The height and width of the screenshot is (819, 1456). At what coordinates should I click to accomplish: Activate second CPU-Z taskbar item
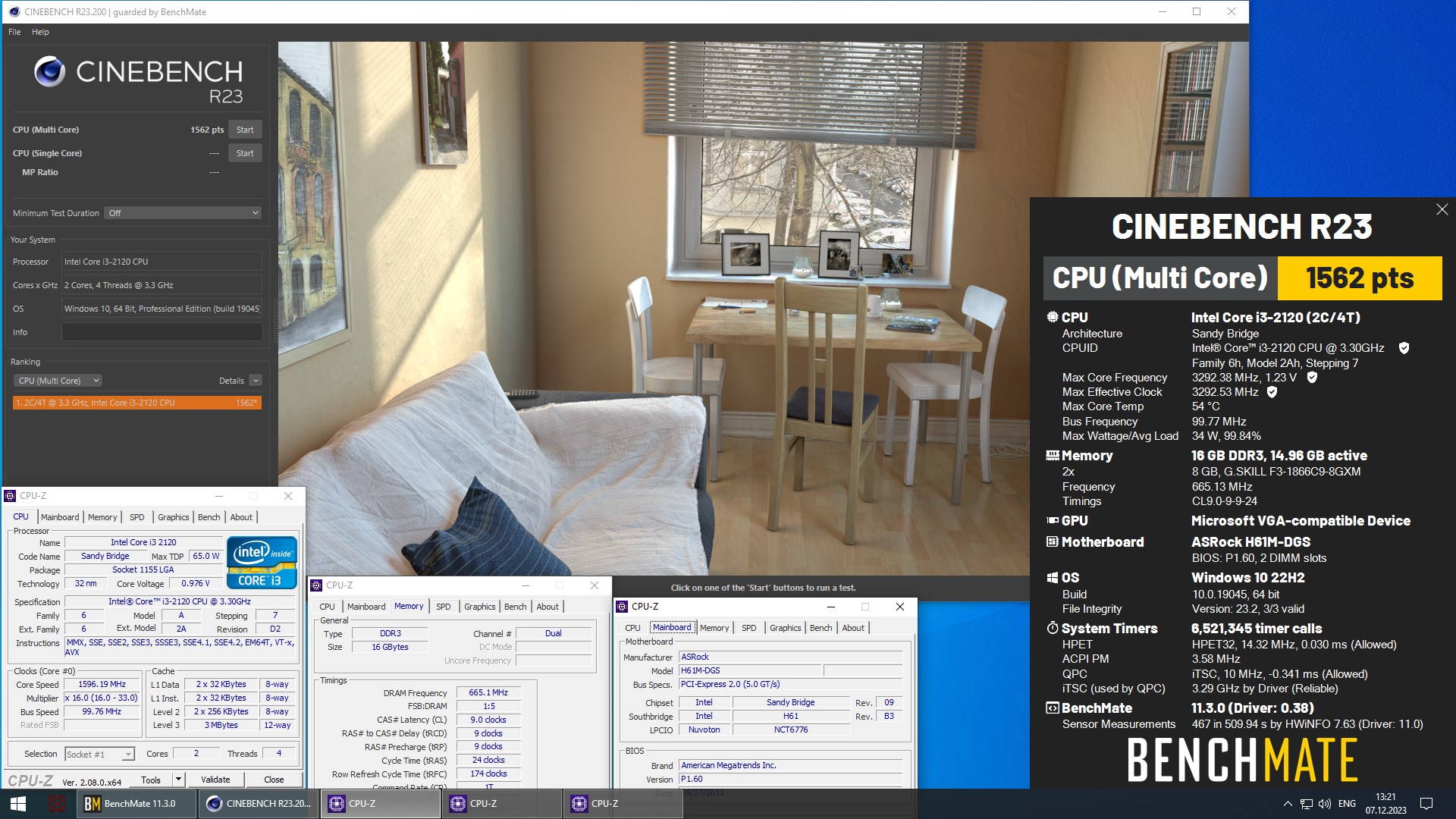click(501, 804)
